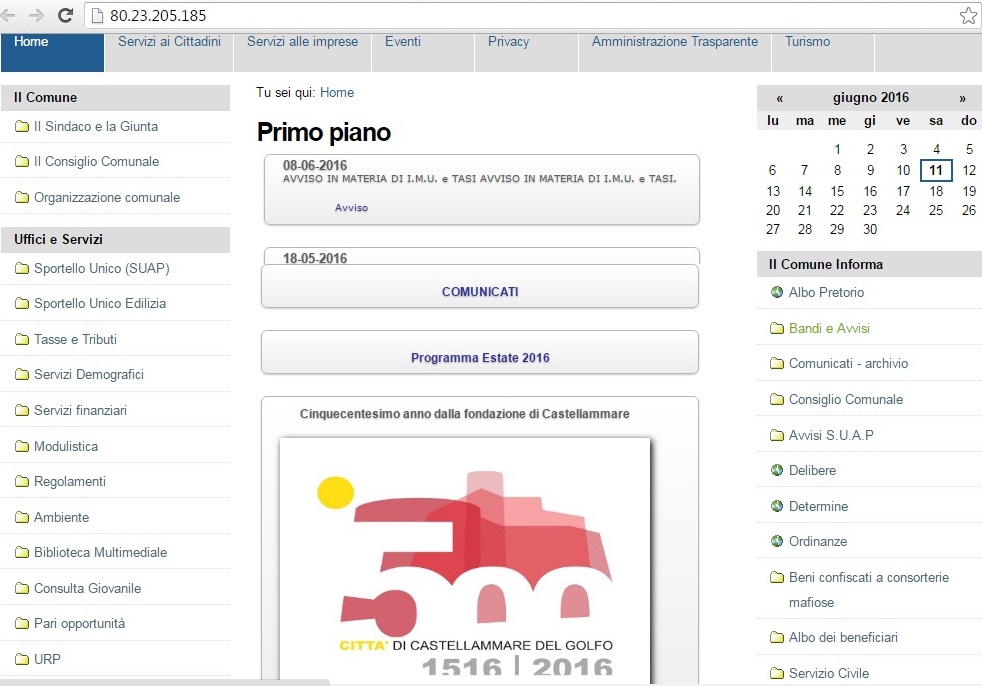982x686 pixels.
Task: Click the Castellammare 500th anniversary logo image
Action: pos(465,560)
